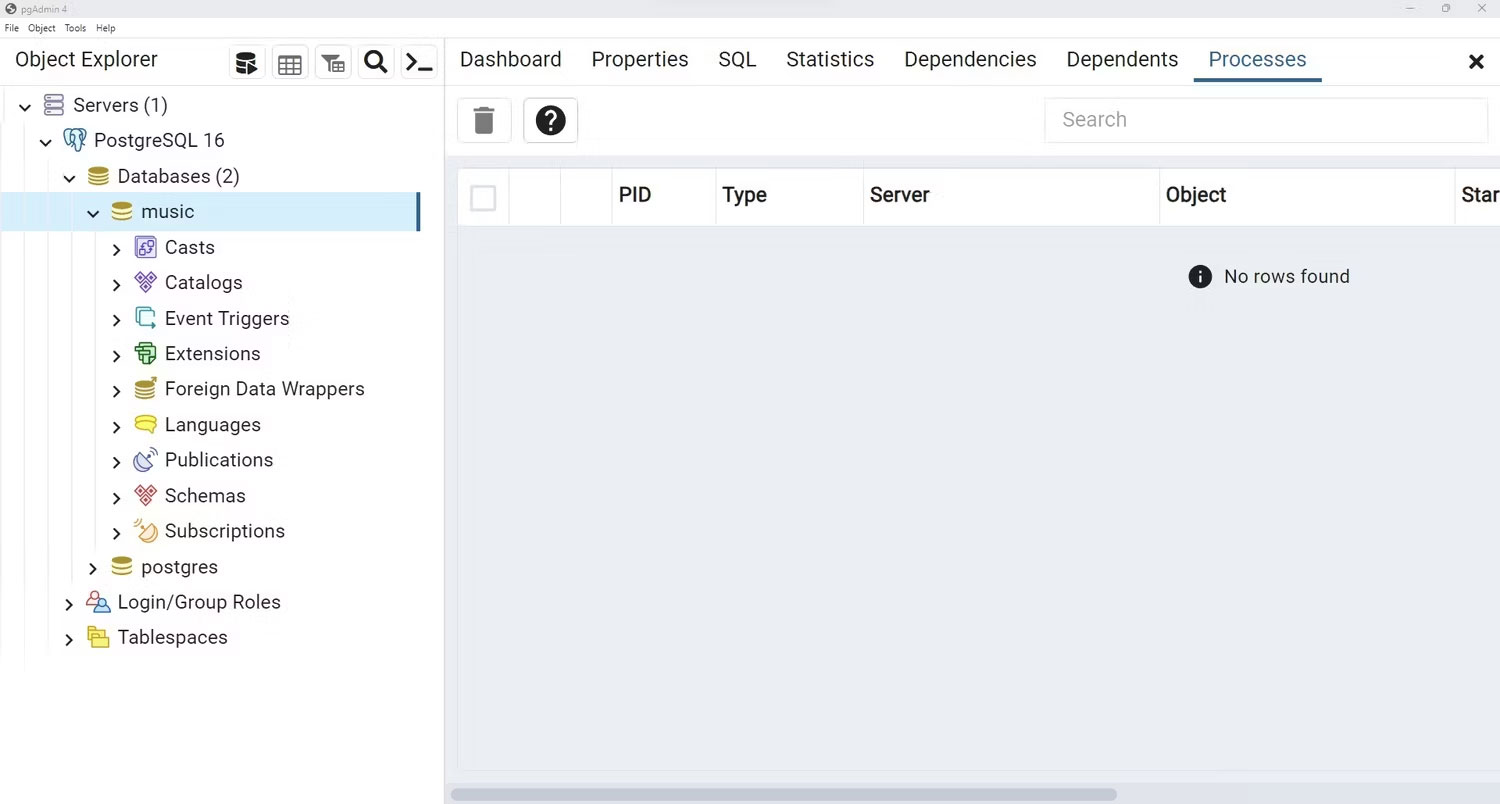1500x804 pixels.
Task: Open the help question mark icon
Action: (x=550, y=121)
